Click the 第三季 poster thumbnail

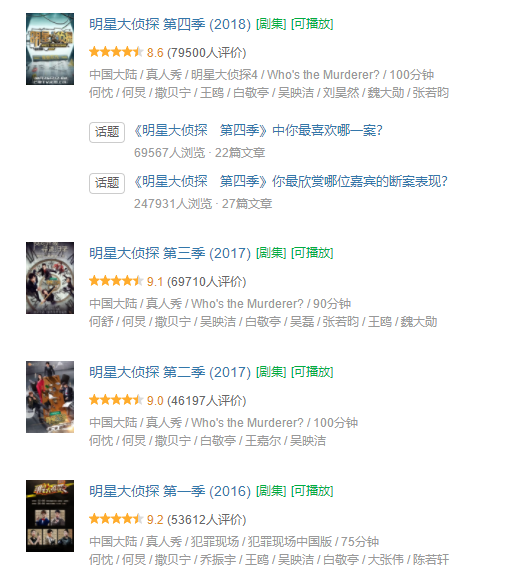(x=50, y=278)
